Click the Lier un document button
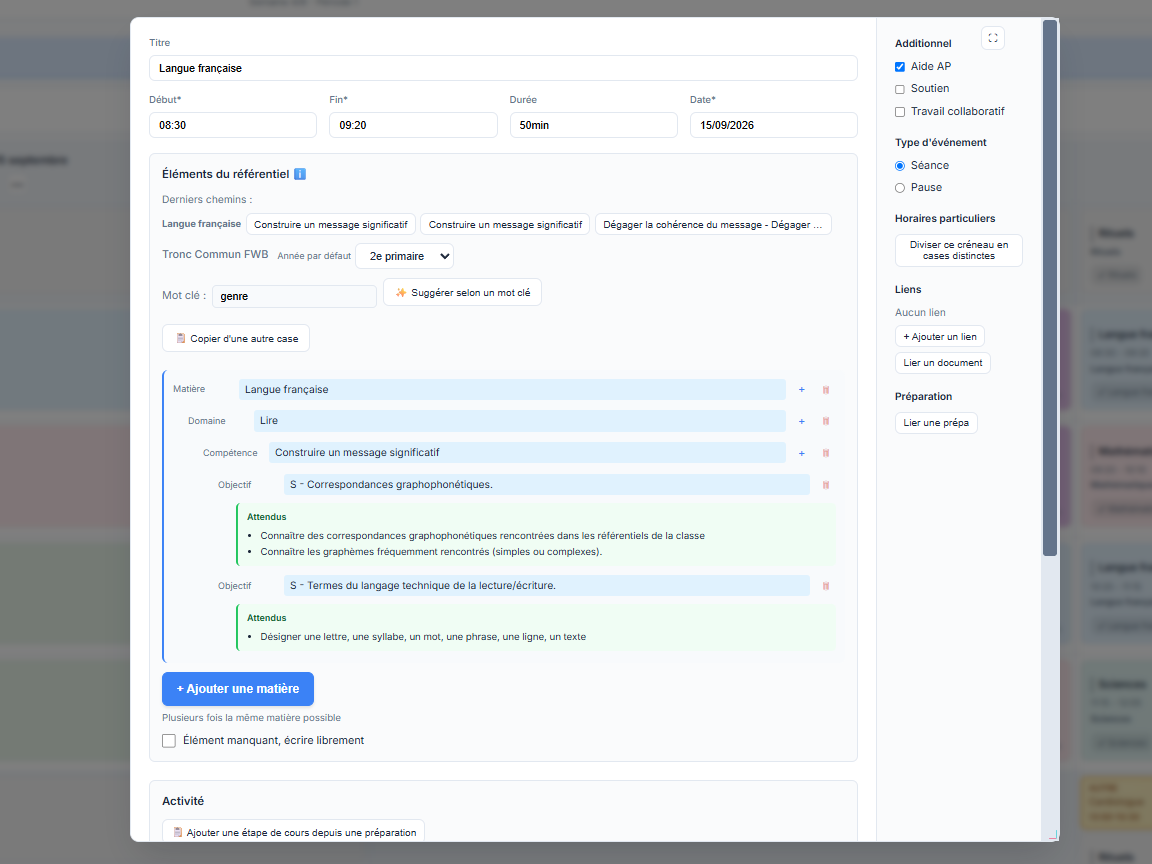The width and height of the screenshot is (1152, 864). click(x=943, y=363)
